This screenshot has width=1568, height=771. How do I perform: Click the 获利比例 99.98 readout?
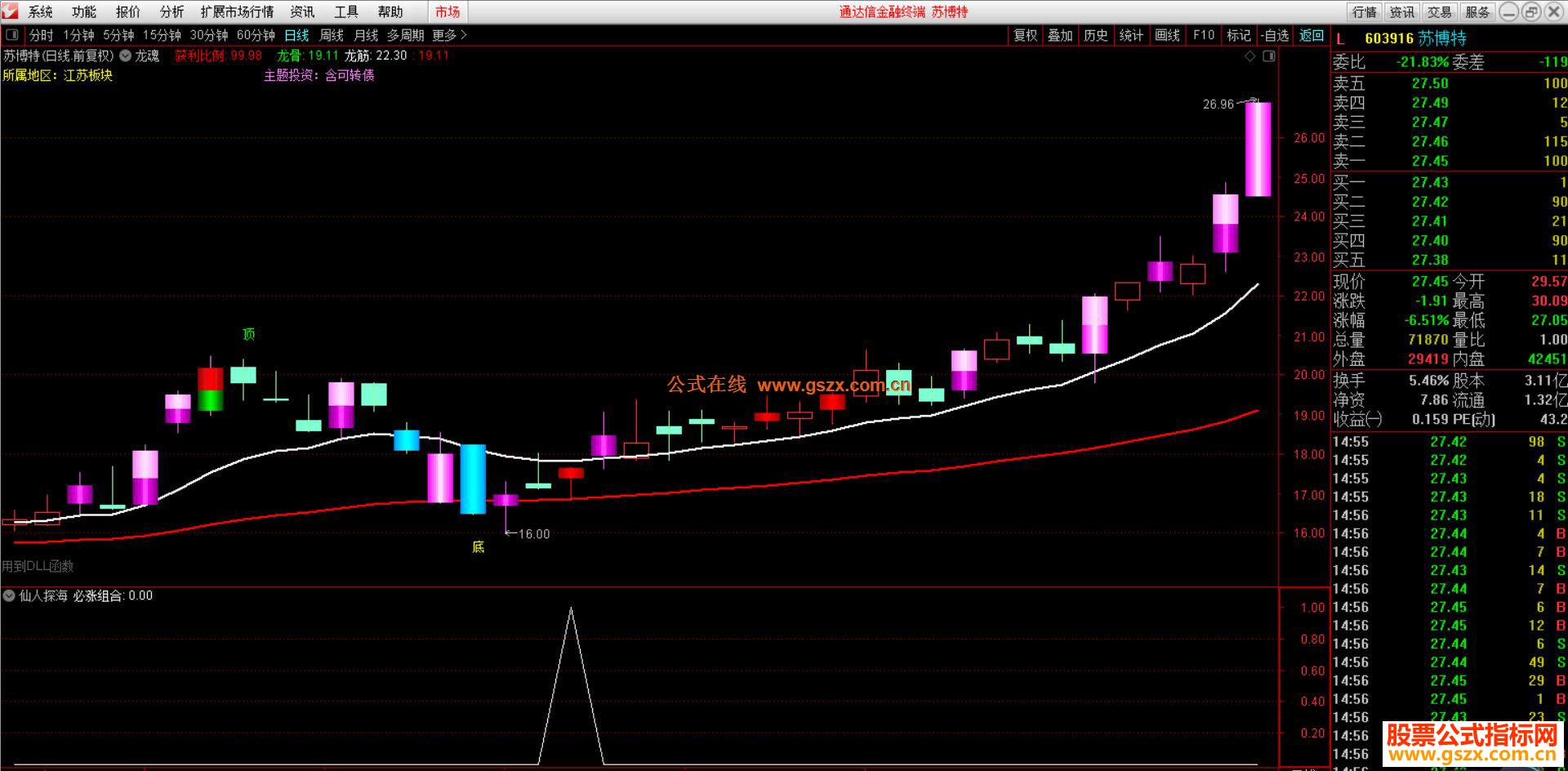click(218, 56)
